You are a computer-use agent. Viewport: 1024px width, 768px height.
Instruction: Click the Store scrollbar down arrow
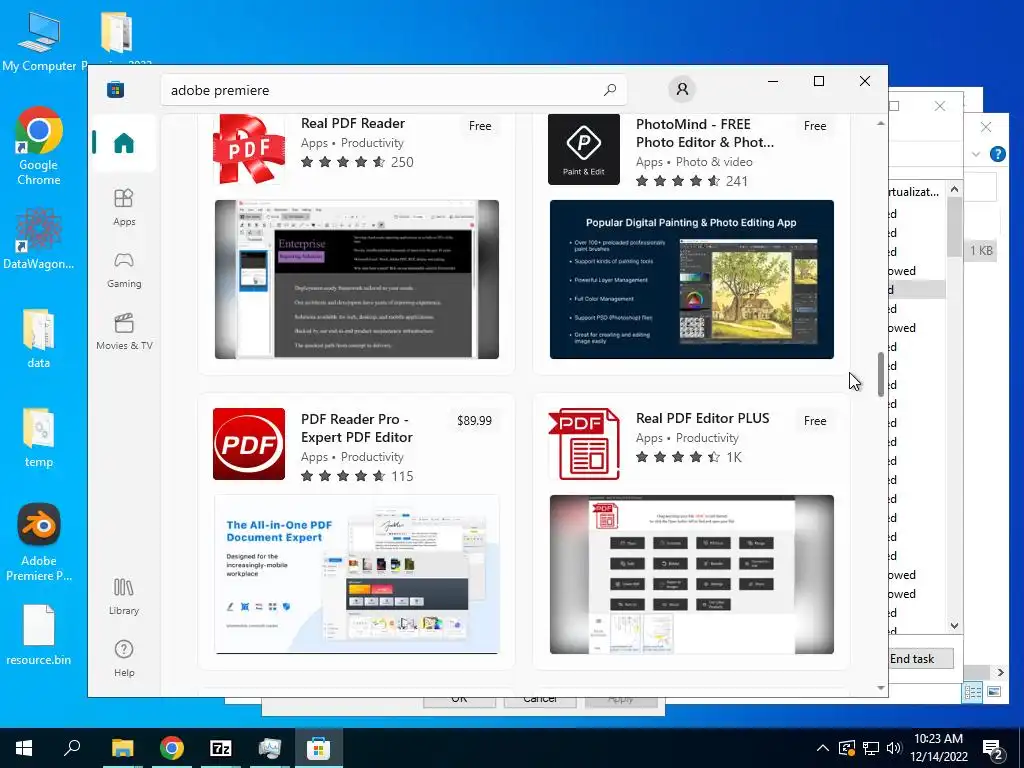[880, 688]
